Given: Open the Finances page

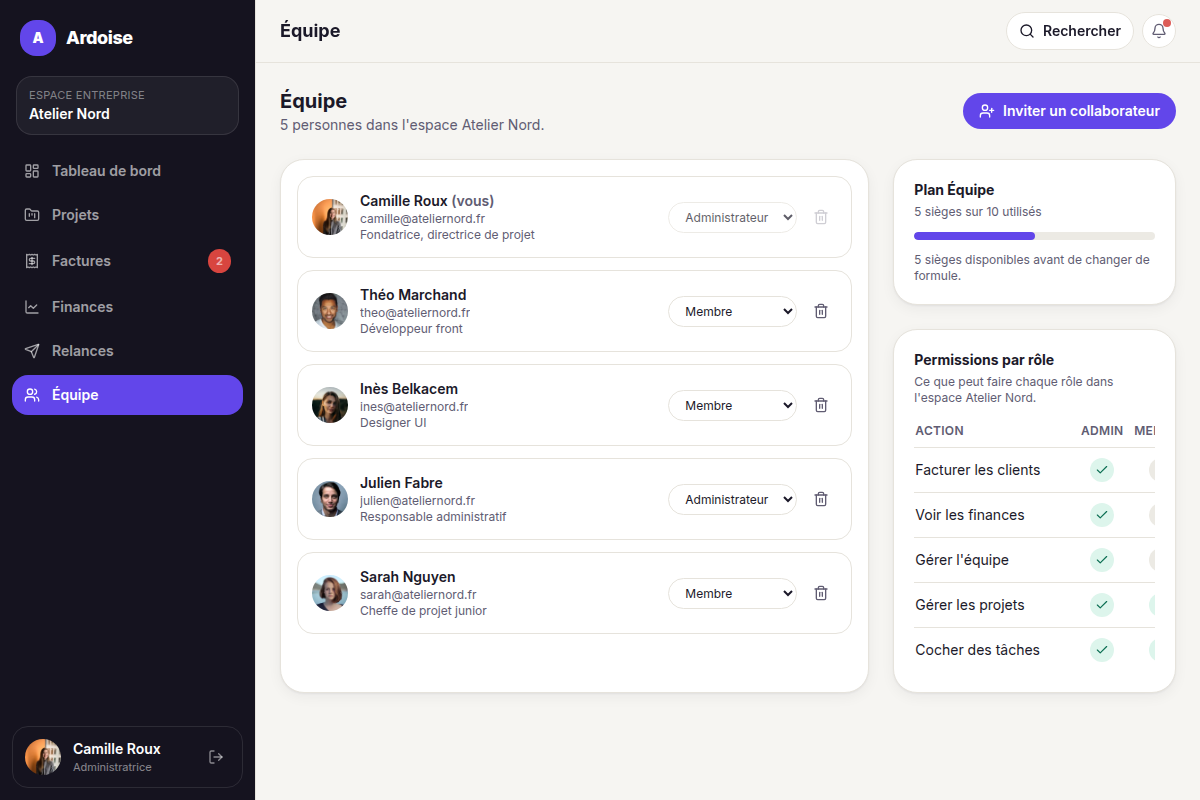Looking at the screenshot, I should tap(127, 307).
